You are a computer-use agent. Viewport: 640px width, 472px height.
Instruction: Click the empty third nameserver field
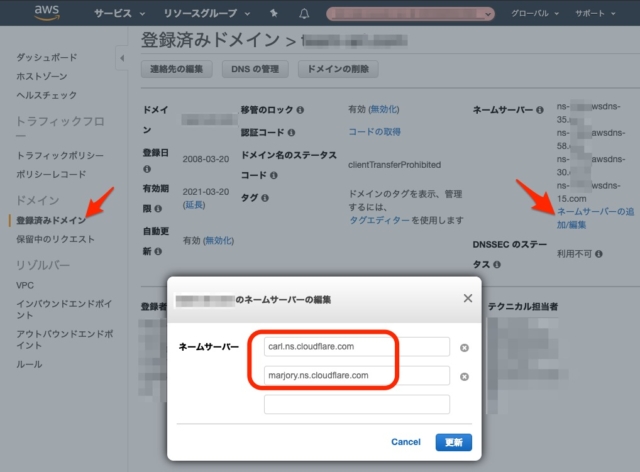tap(357, 404)
